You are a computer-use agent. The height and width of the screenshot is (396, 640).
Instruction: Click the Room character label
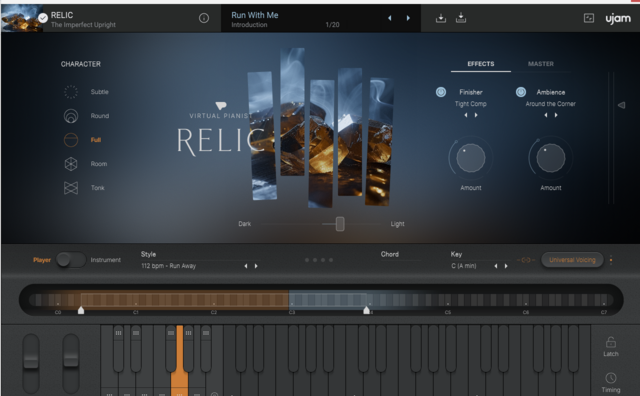coord(99,164)
